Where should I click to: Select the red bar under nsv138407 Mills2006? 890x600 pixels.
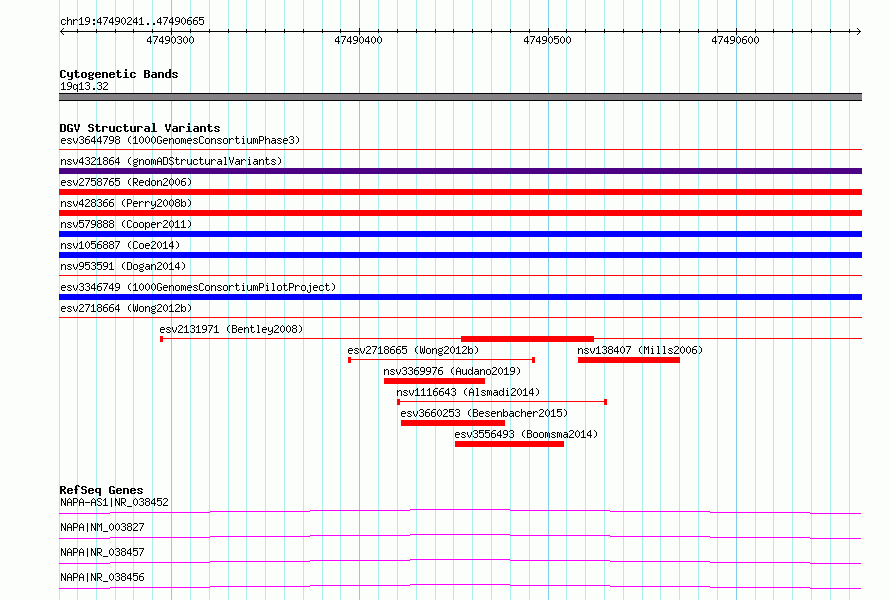tap(629, 360)
